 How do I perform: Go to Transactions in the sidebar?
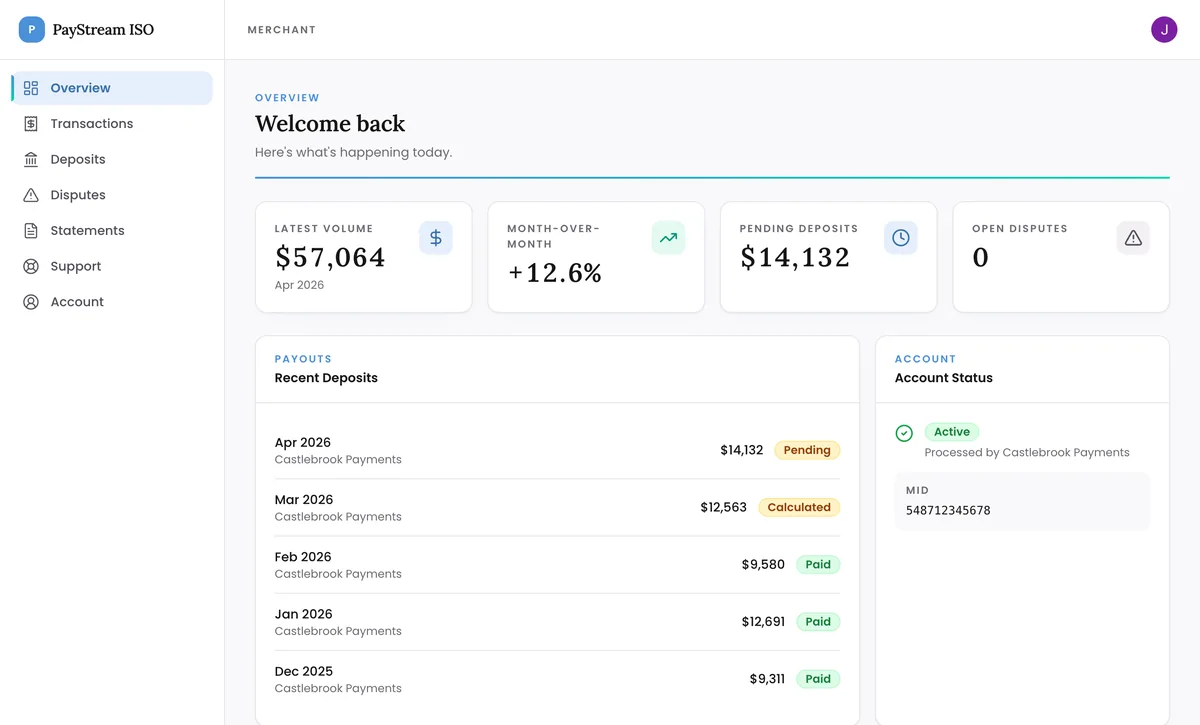112,124
